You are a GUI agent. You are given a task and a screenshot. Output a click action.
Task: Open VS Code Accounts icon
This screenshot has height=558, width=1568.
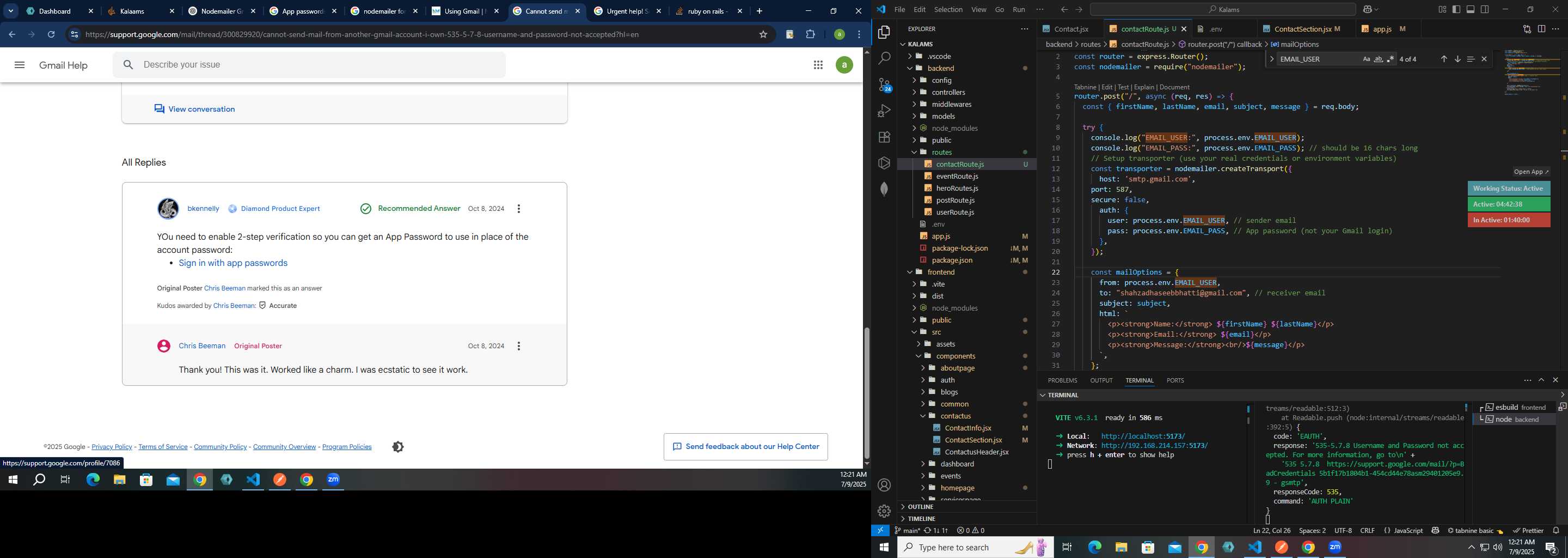point(884,485)
